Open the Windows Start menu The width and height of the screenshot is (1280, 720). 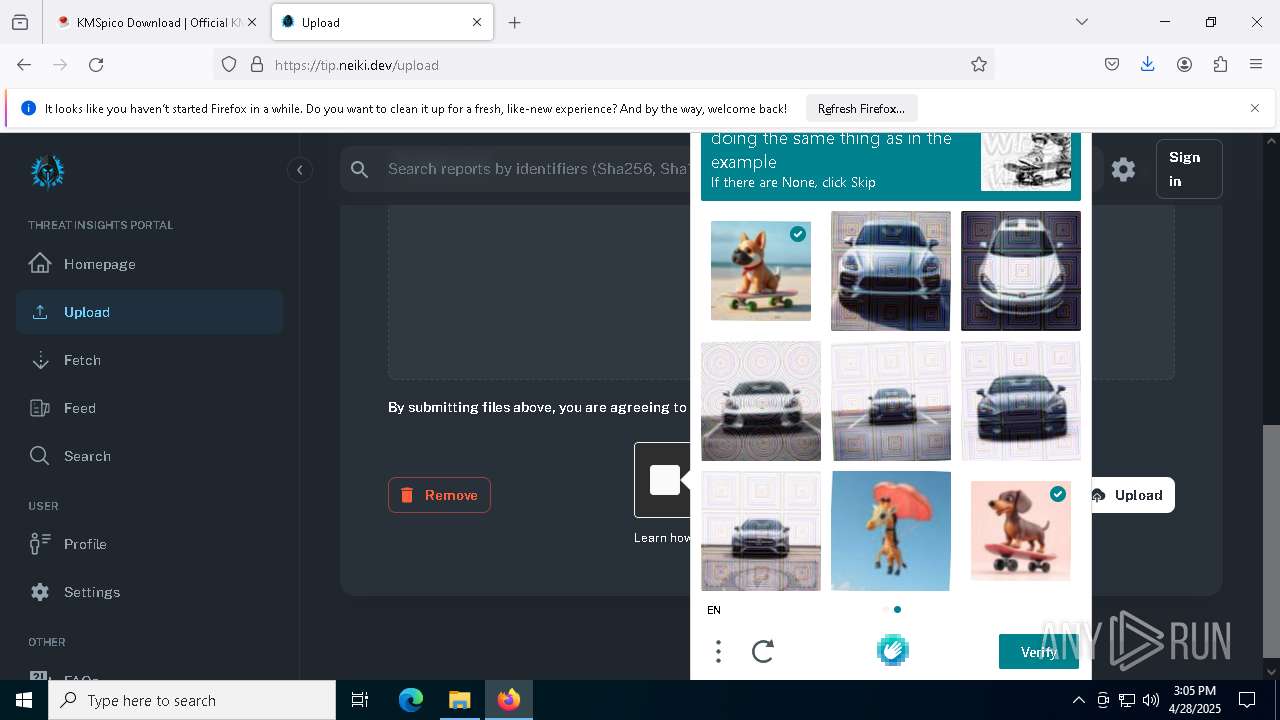tap(24, 700)
